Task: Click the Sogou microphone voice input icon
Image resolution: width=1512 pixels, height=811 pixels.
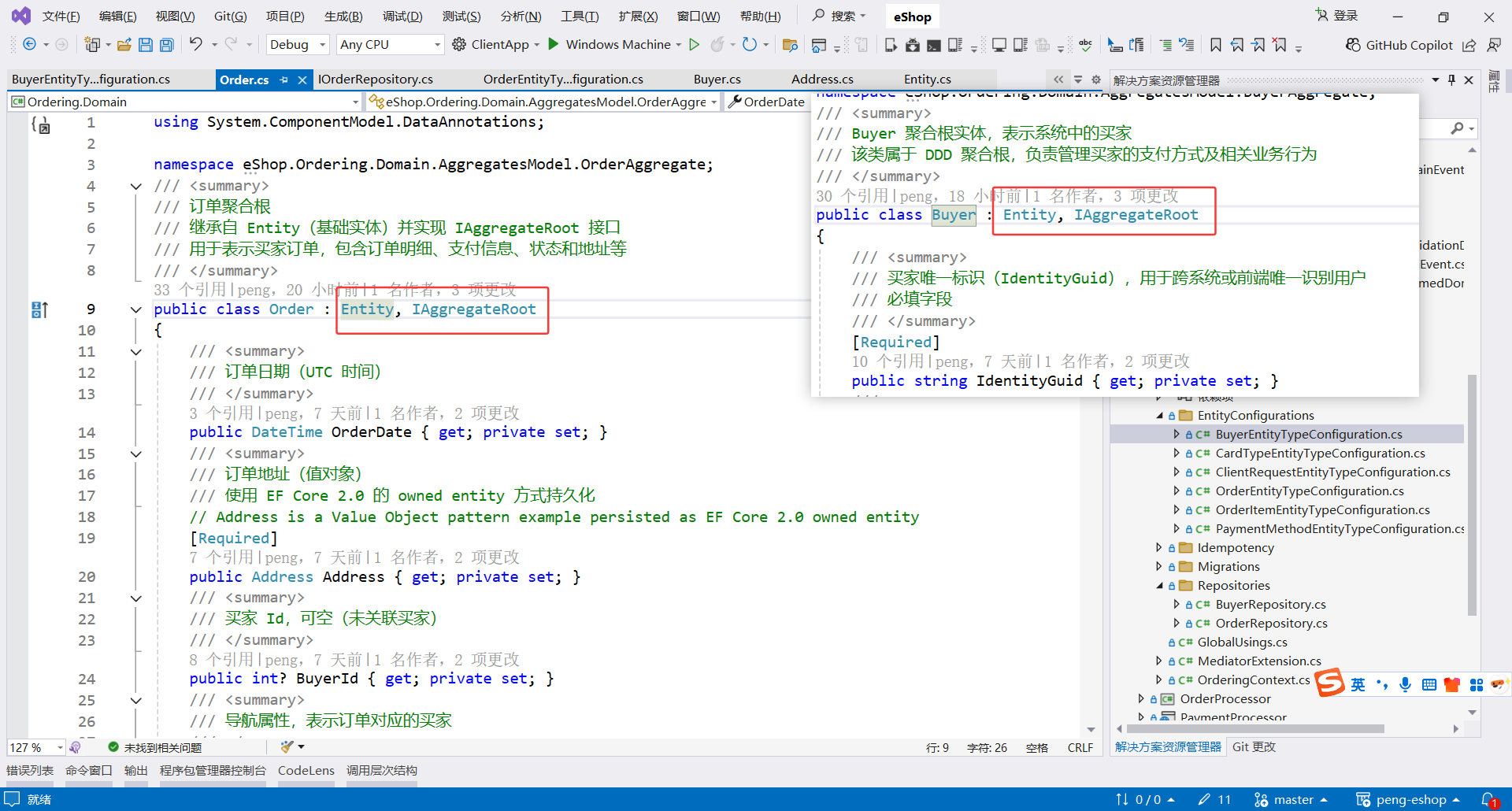Action: coord(1405,685)
